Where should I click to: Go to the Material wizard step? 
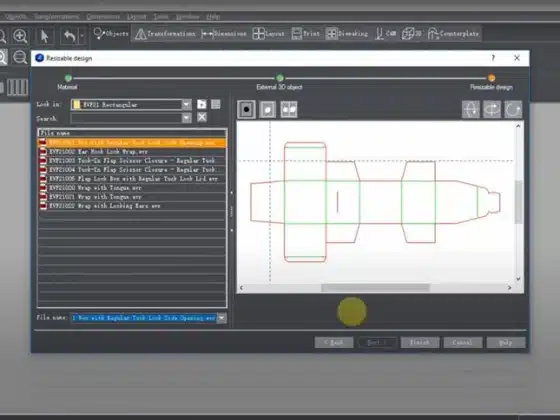point(68,78)
